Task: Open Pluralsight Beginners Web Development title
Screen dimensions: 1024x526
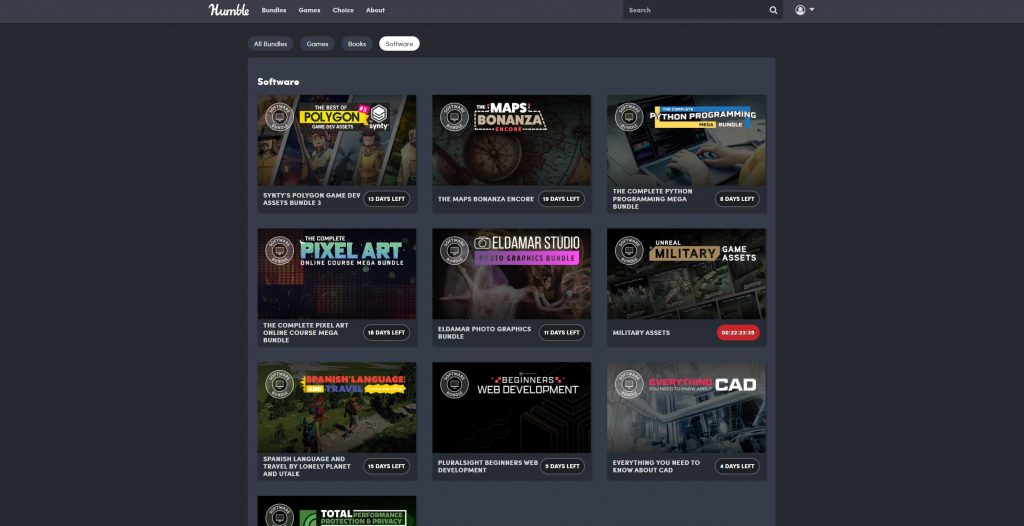Action: coord(488,467)
